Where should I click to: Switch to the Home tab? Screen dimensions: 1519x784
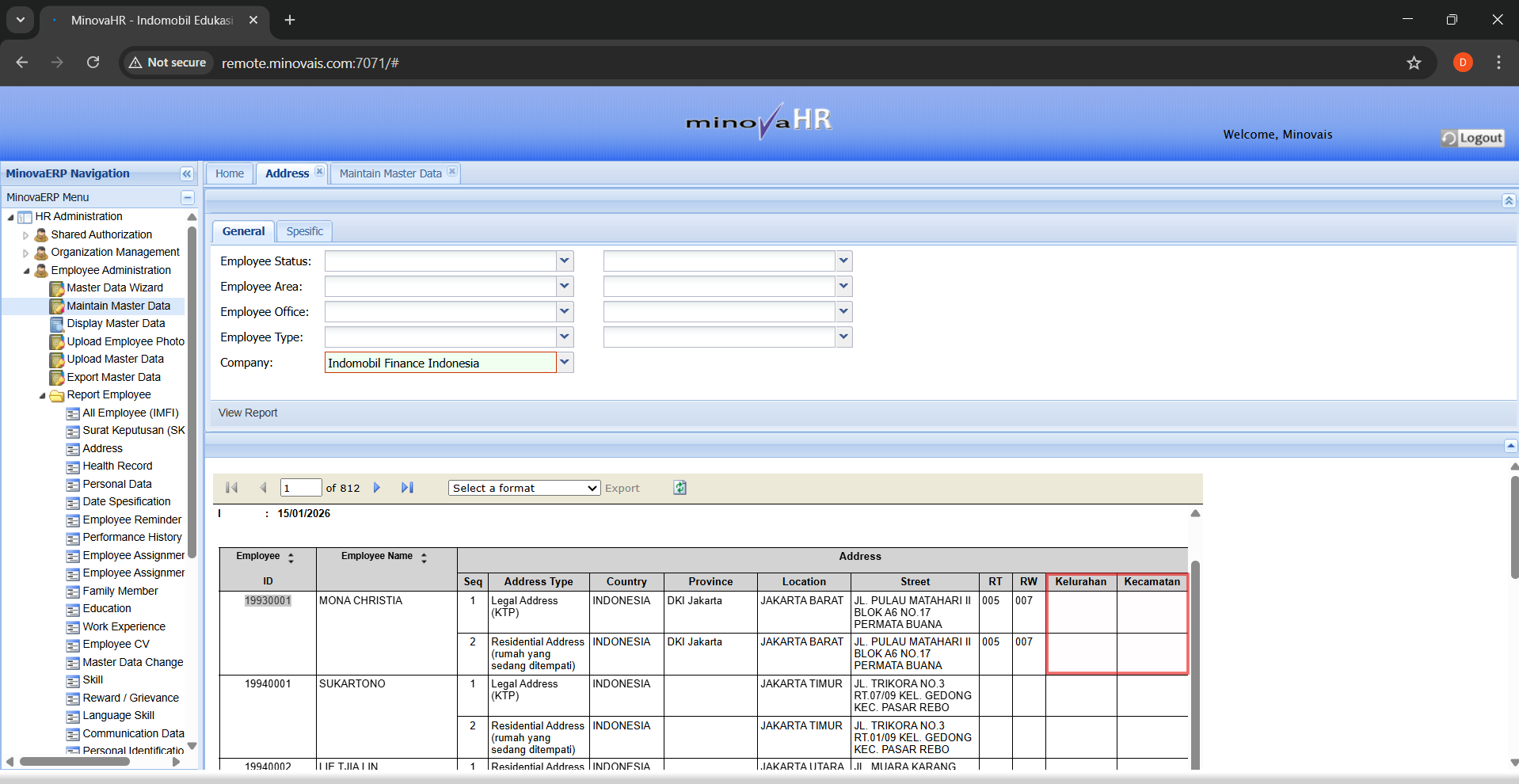tap(230, 173)
